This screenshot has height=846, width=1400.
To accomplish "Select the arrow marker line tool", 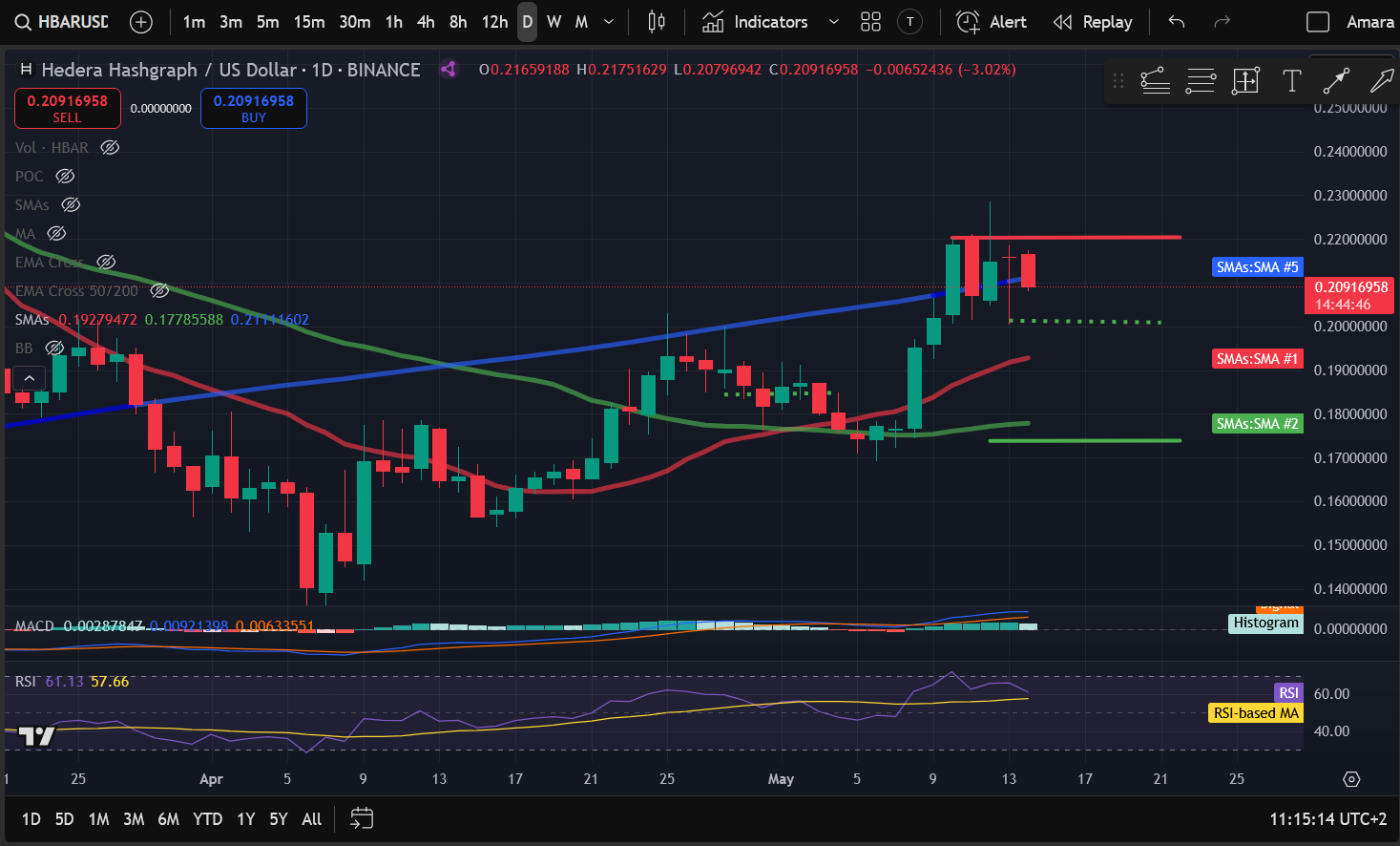I will [1336, 81].
